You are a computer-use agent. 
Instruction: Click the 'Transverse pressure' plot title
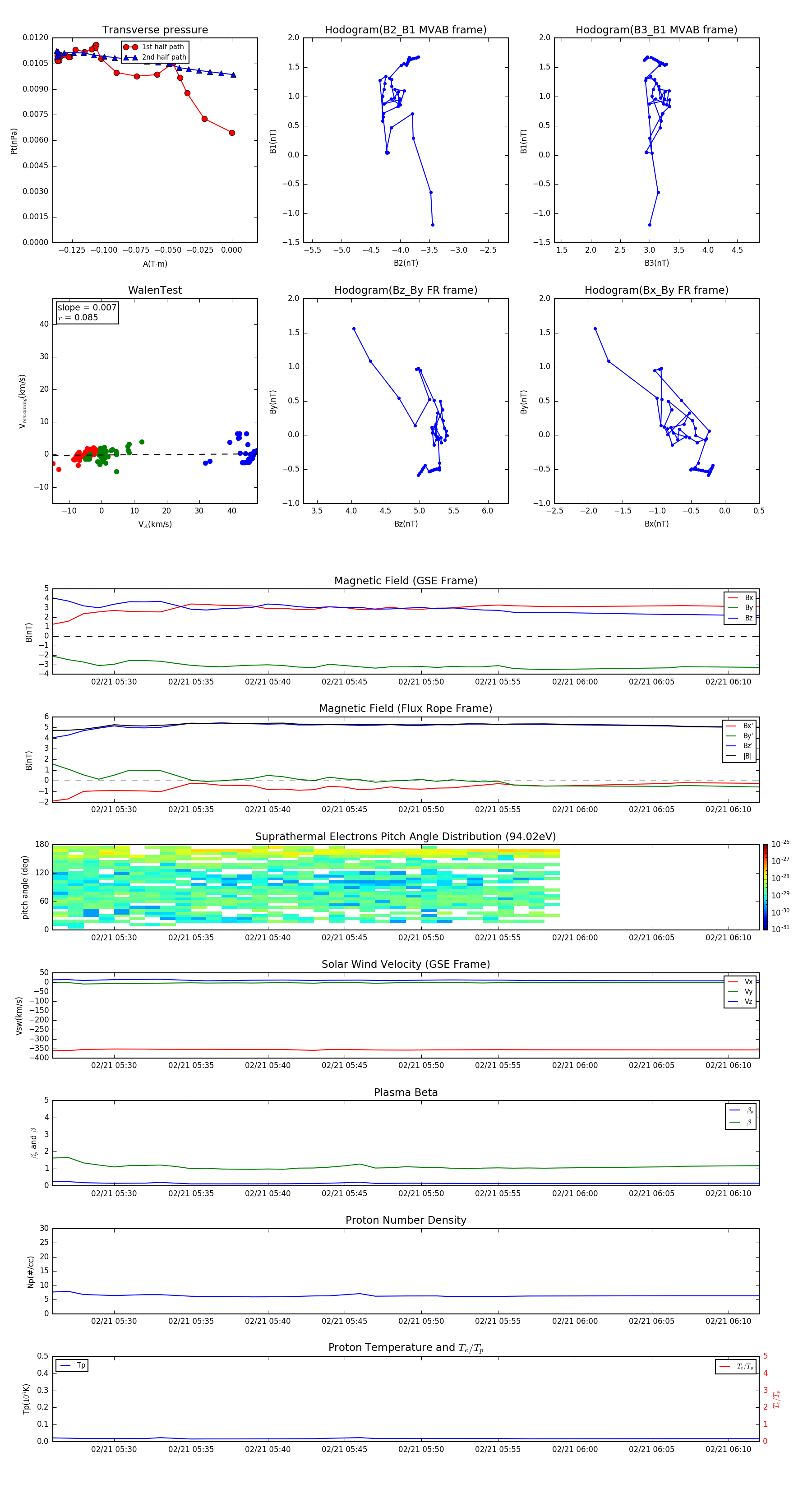click(155, 30)
